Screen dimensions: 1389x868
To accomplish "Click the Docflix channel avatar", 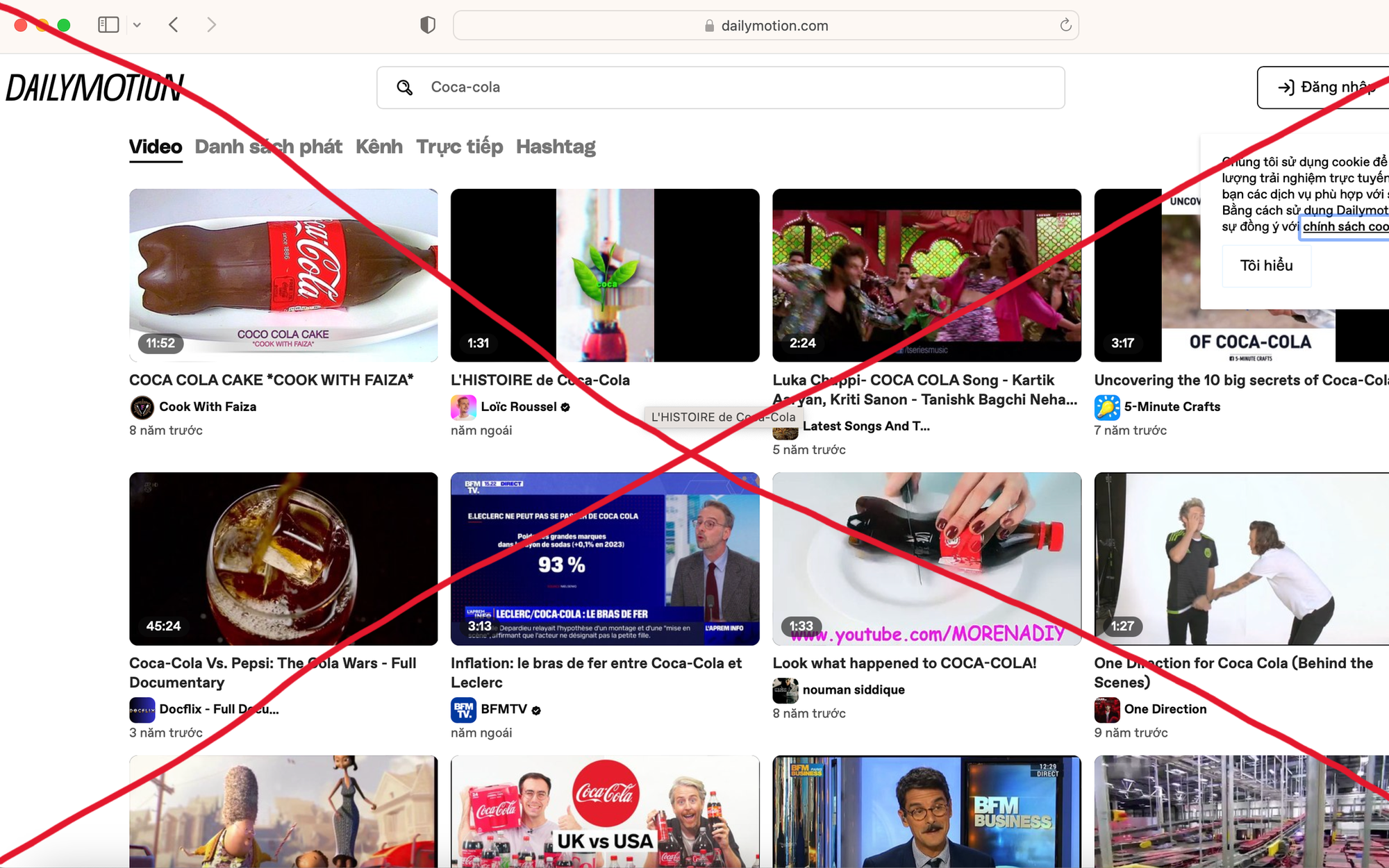I will coord(142,710).
